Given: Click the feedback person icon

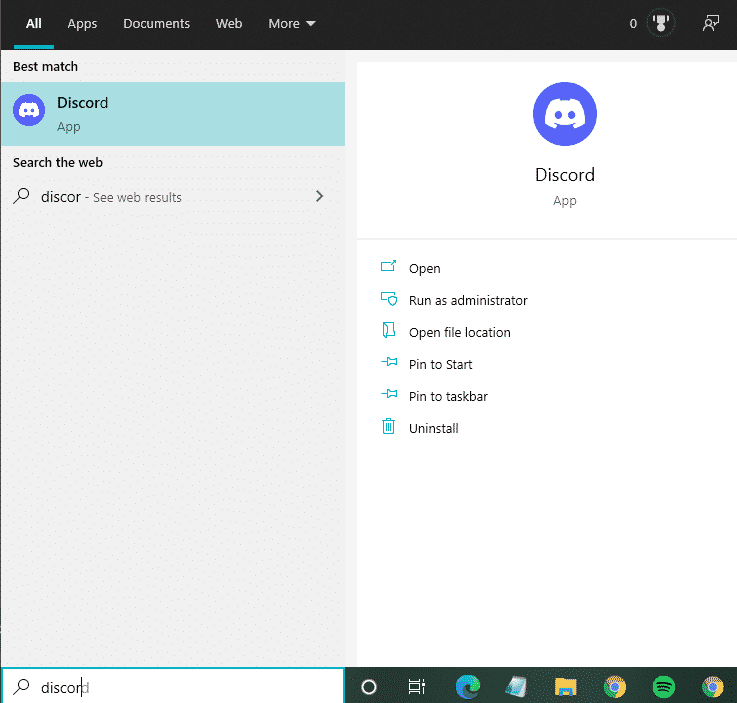Looking at the screenshot, I should [710, 23].
